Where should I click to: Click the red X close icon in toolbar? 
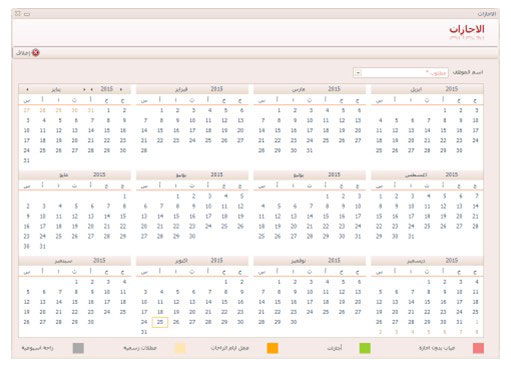pyautogui.click(x=36, y=53)
